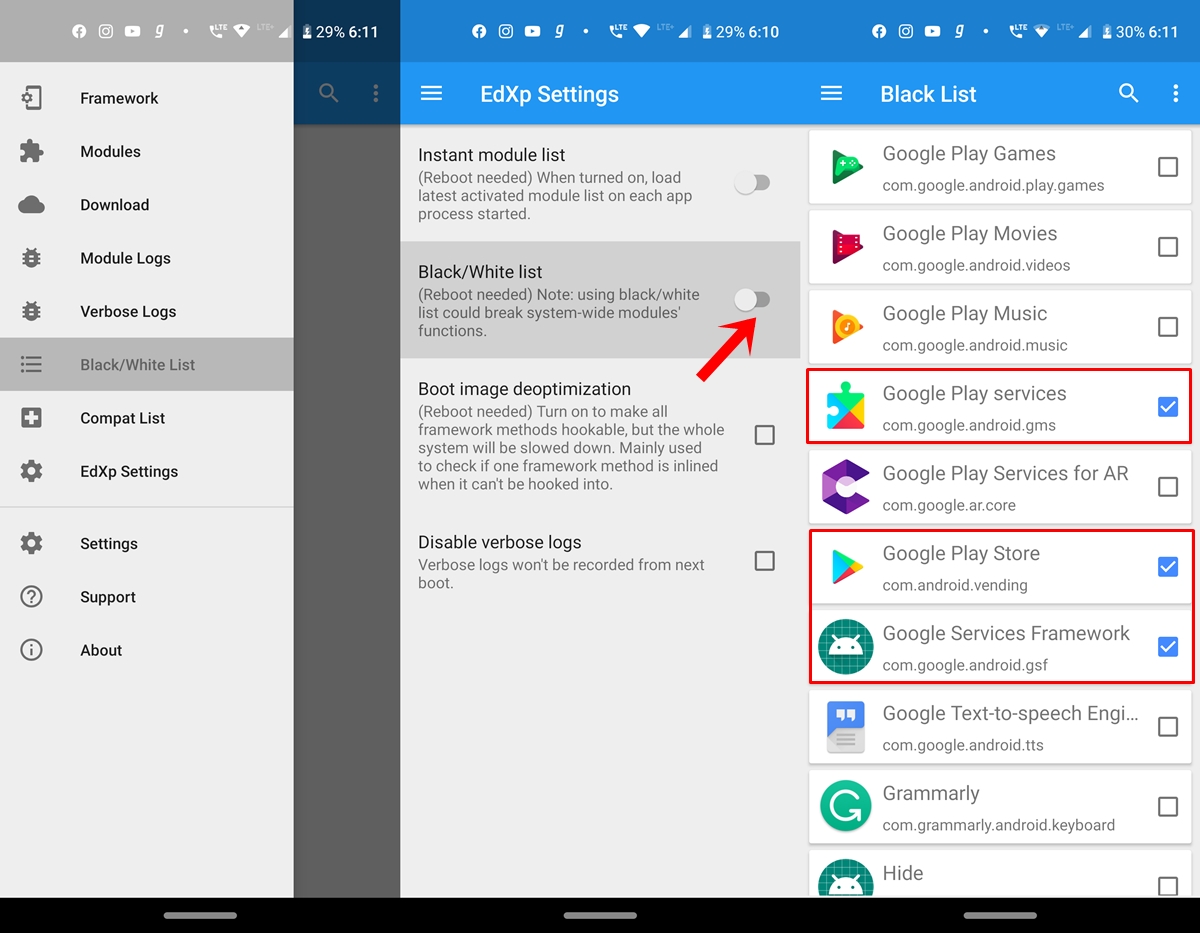
Task: Open the hamburger menu in Black List
Action: point(831,93)
